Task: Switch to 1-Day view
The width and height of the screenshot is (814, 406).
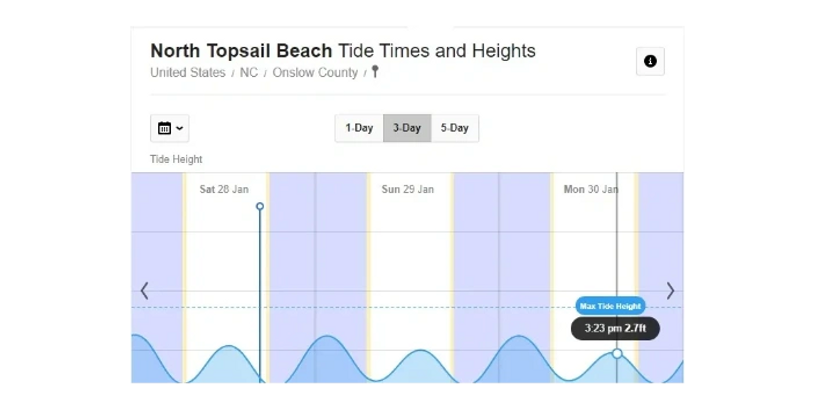Action: tap(359, 128)
